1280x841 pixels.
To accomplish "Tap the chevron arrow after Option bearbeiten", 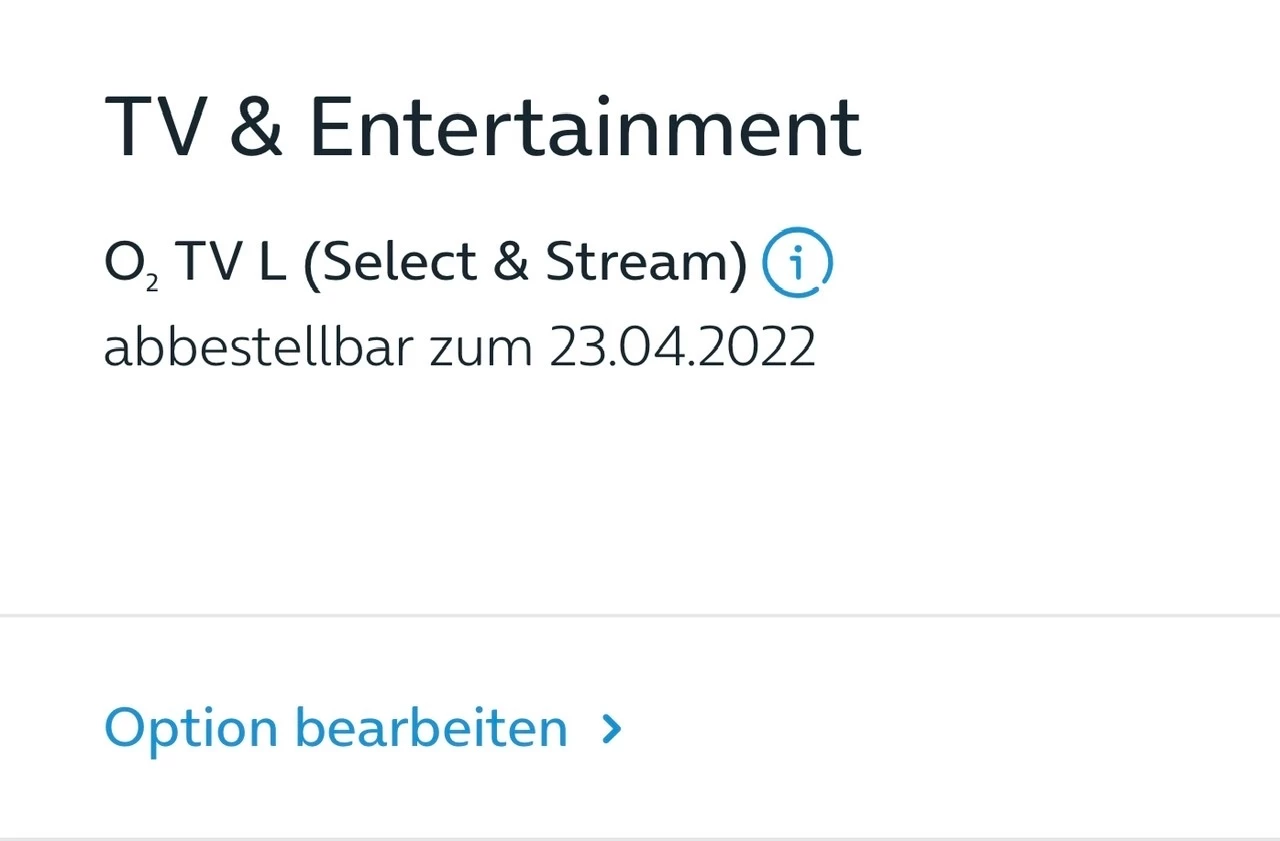I will [612, 729].
